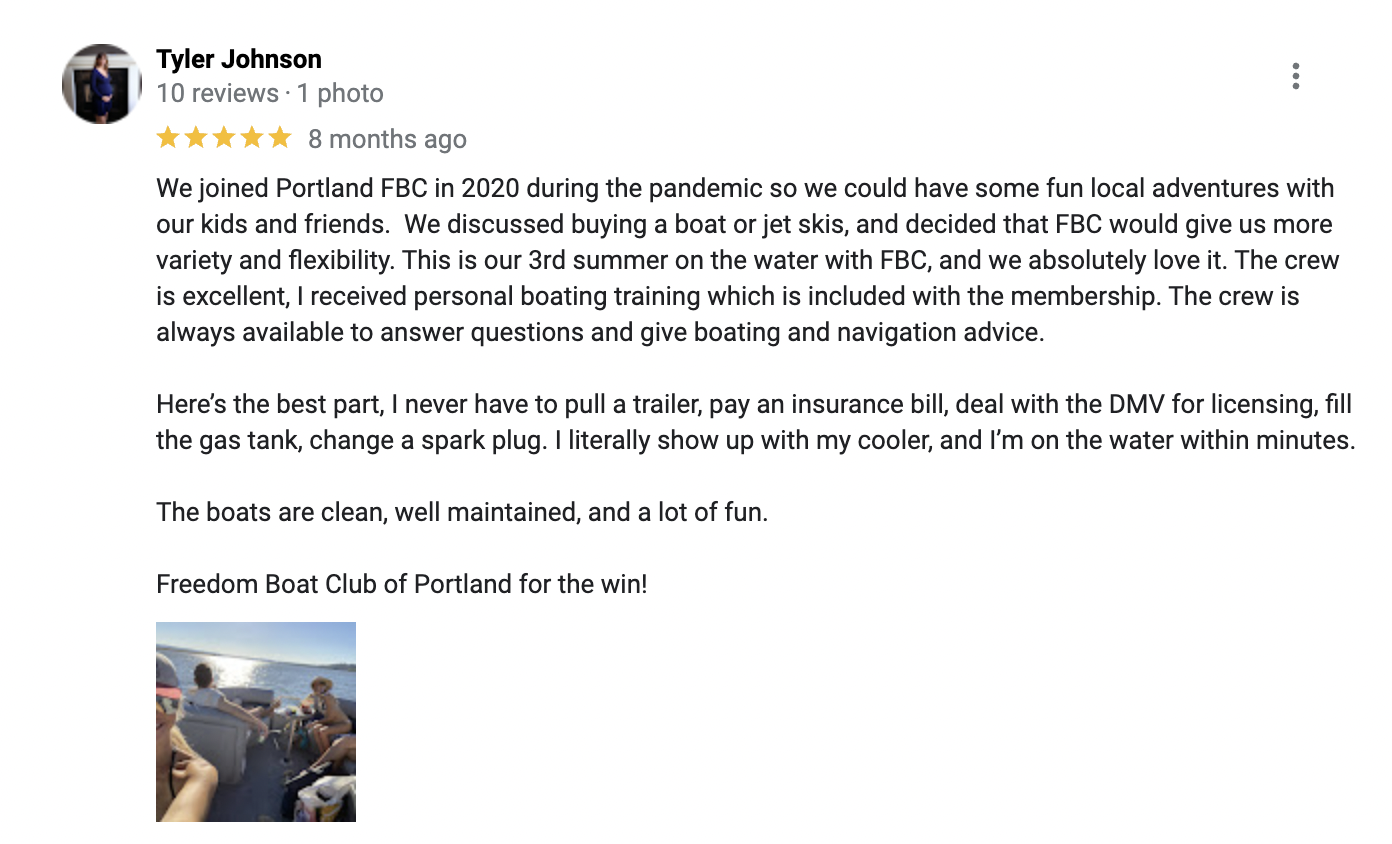Click the third gold rating star

pos(224,138)
